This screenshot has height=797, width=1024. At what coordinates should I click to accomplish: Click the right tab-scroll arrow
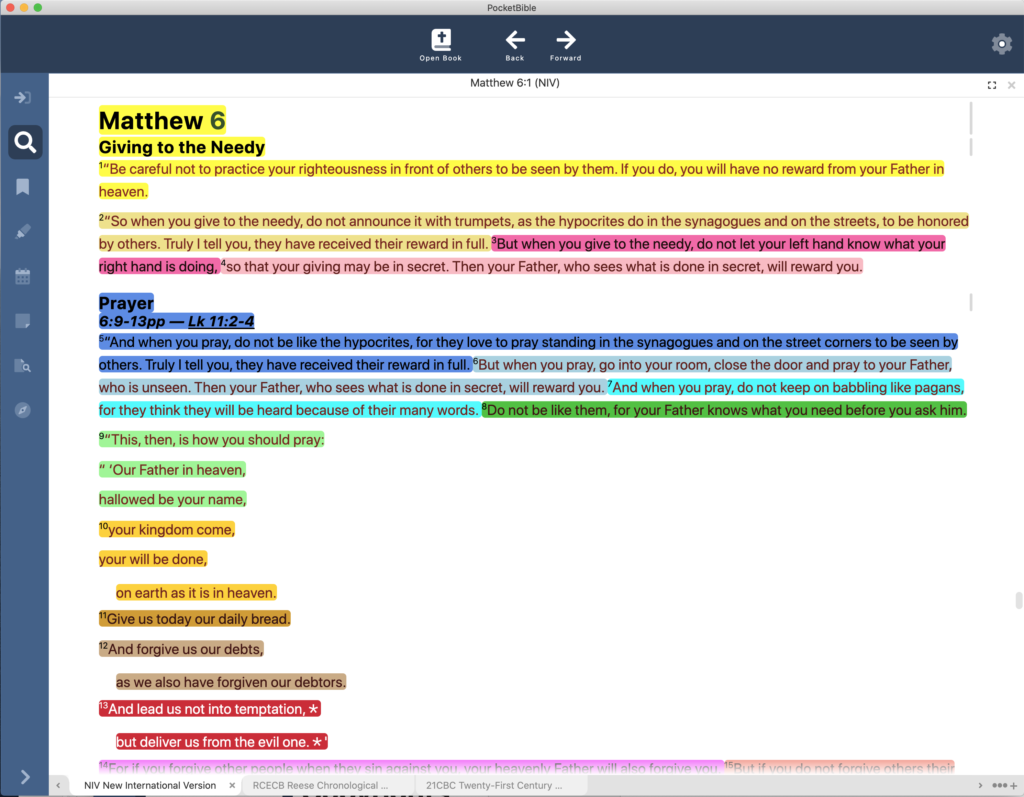click(x=980, y=785)
